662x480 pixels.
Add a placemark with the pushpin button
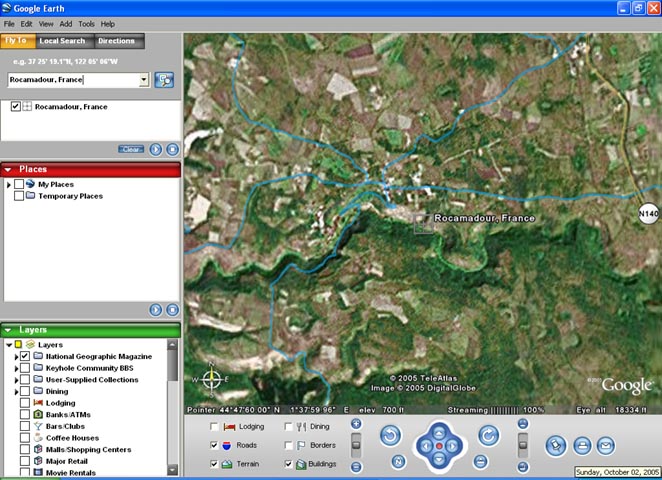(556, 446)
